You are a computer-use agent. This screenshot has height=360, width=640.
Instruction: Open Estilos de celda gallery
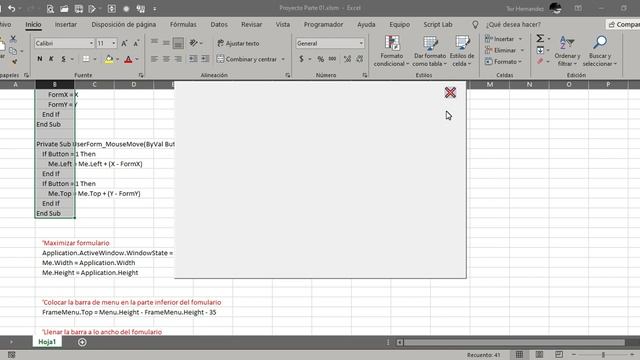click(x=462, y=51)
